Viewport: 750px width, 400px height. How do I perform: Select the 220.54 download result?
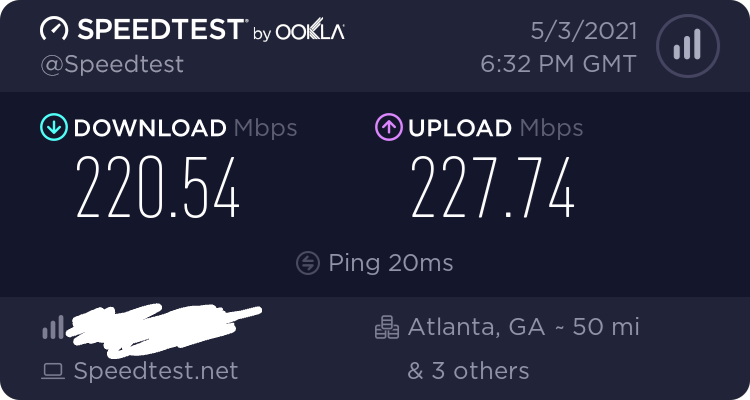point(157,188)
